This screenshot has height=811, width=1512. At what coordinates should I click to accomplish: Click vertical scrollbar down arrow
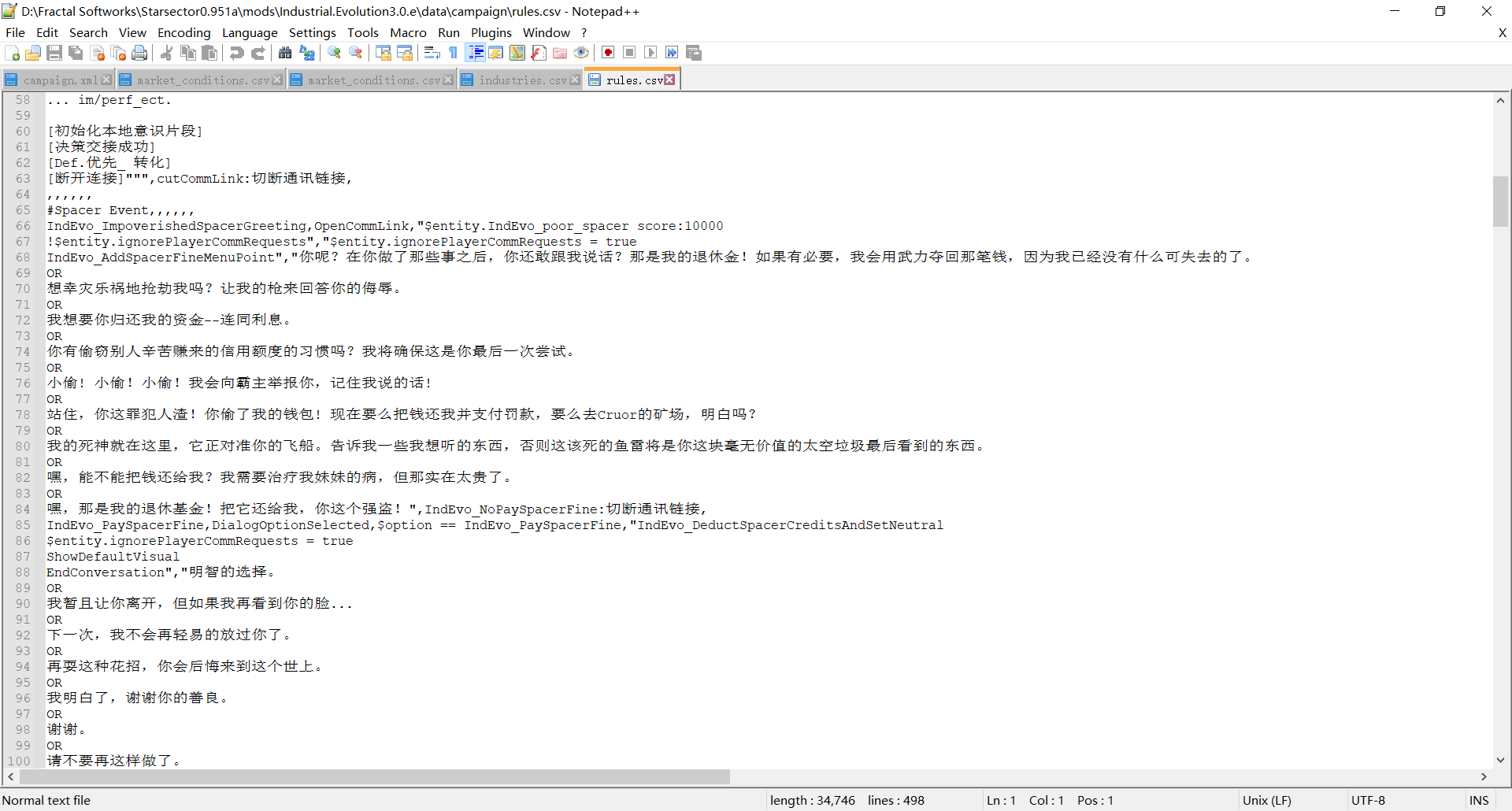1501,761
